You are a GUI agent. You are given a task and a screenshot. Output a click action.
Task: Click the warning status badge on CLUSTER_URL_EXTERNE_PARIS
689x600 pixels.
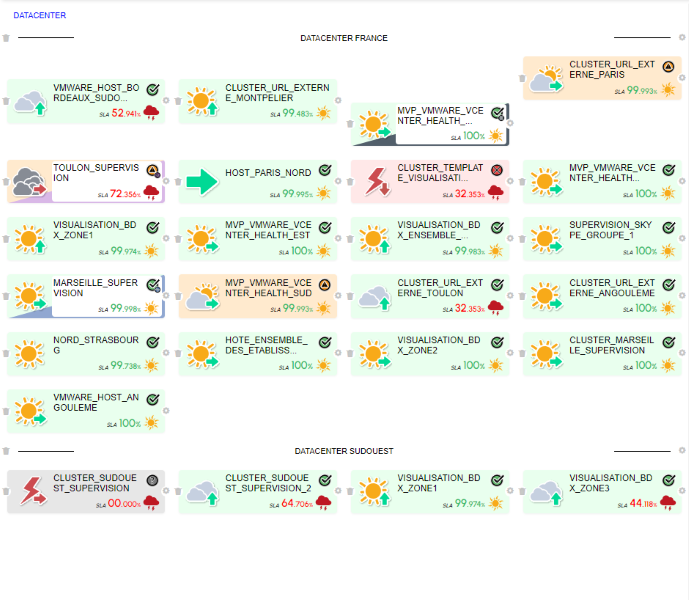coord(668,66)
